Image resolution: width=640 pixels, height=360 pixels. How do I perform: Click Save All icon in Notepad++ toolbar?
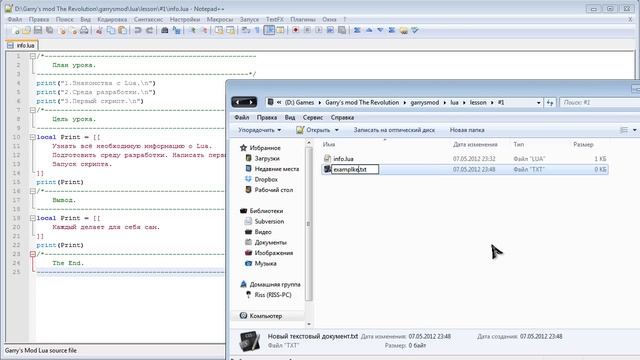tap(49, 30)
